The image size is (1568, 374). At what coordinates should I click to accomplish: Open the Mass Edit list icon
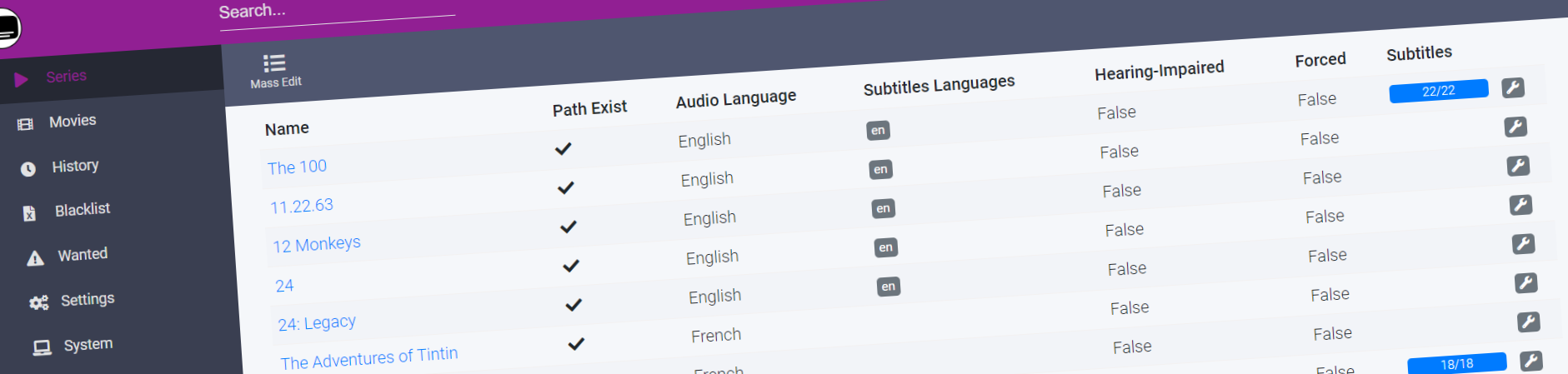274,63
